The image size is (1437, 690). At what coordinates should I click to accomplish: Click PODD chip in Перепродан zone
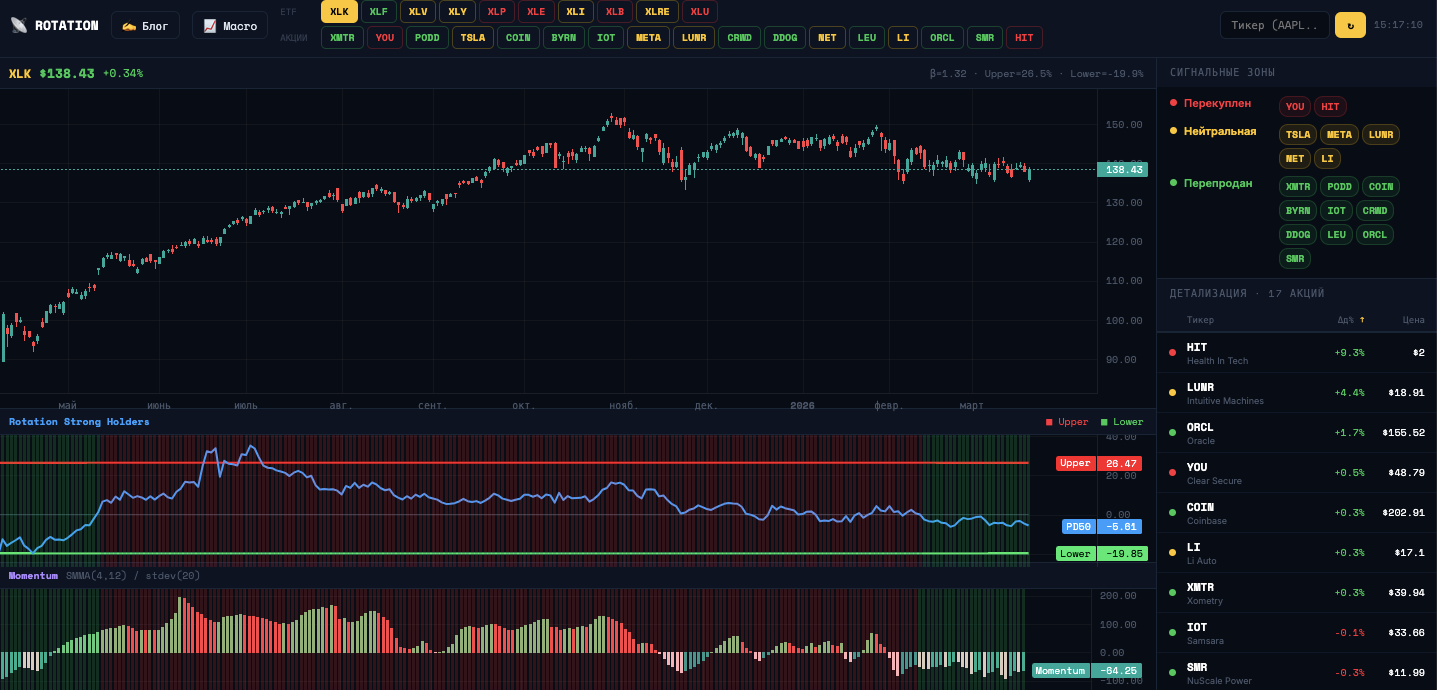(x=1339, y=187)
